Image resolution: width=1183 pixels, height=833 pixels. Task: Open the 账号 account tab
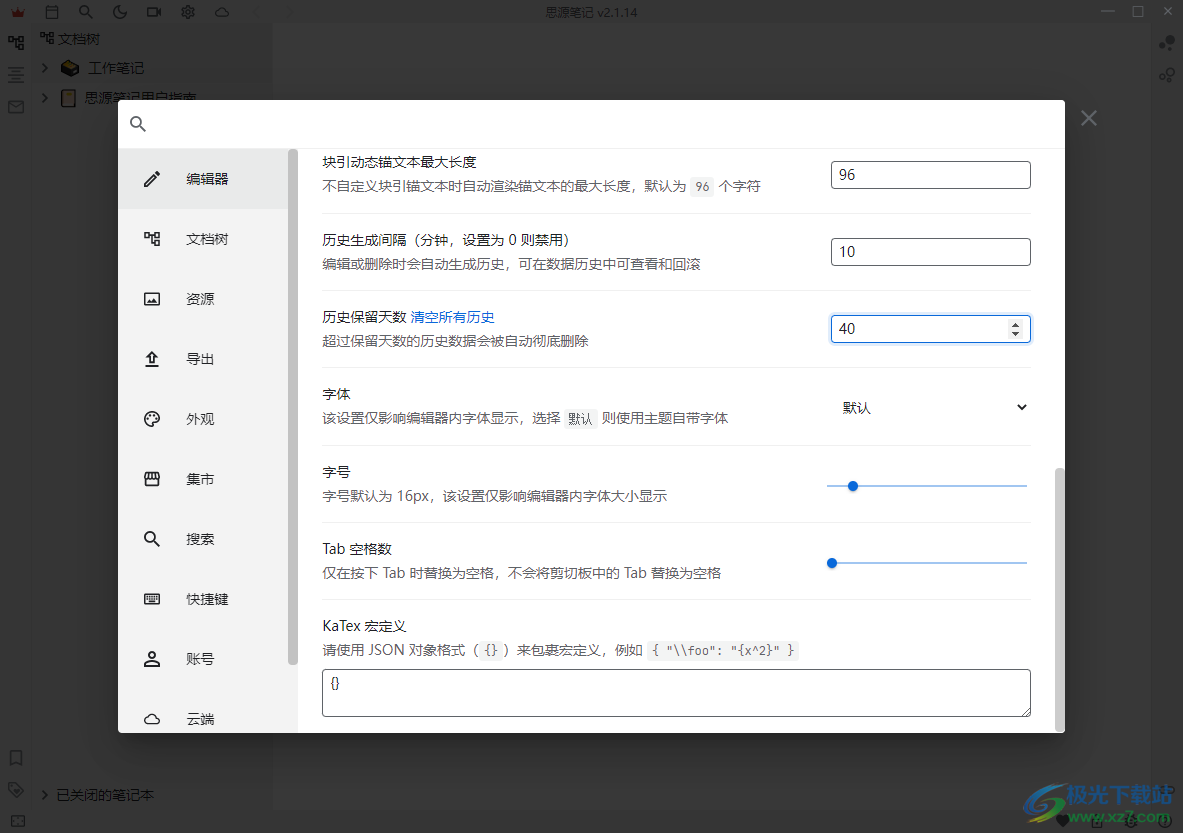204,659
